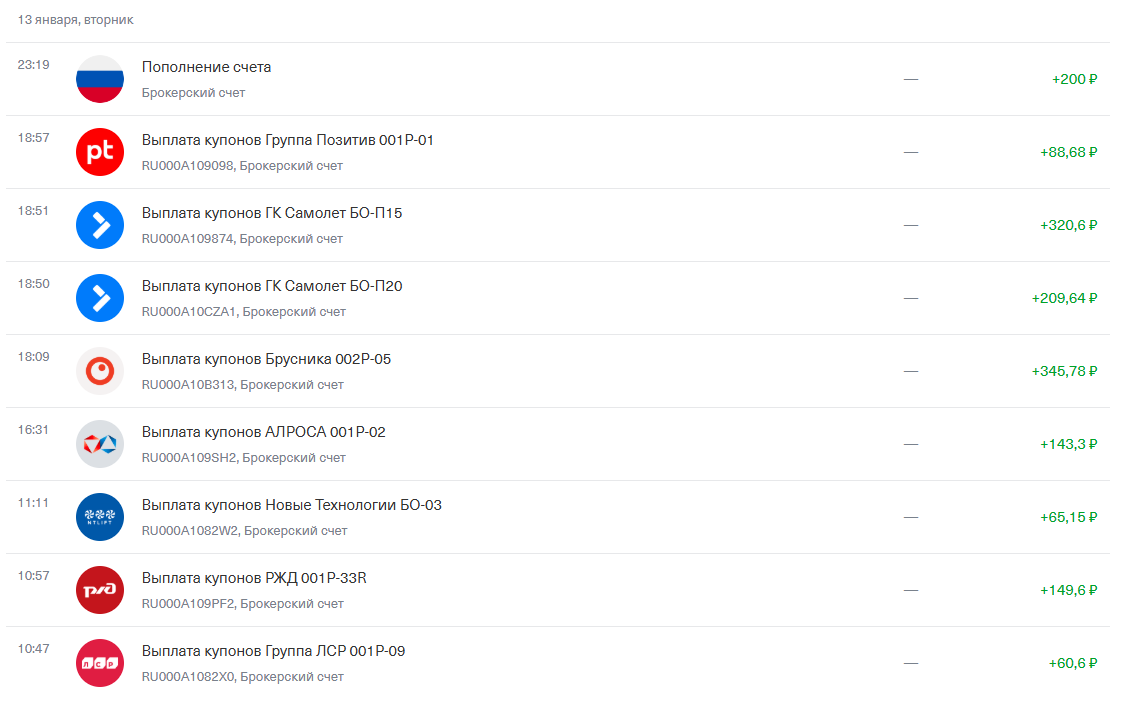Image resolution: width=1134 pixels, height=704 pixels.
Task: Open Выплата купонов ГК Самолет БО-П20
Action: click(x=558, y=298)
